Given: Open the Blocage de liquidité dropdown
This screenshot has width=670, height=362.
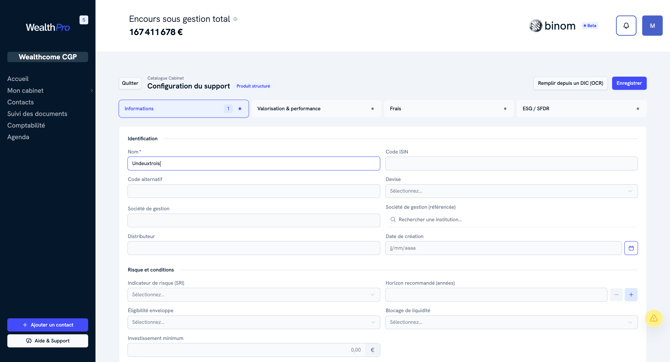Looking at the screenshot, I should [511, 322].
